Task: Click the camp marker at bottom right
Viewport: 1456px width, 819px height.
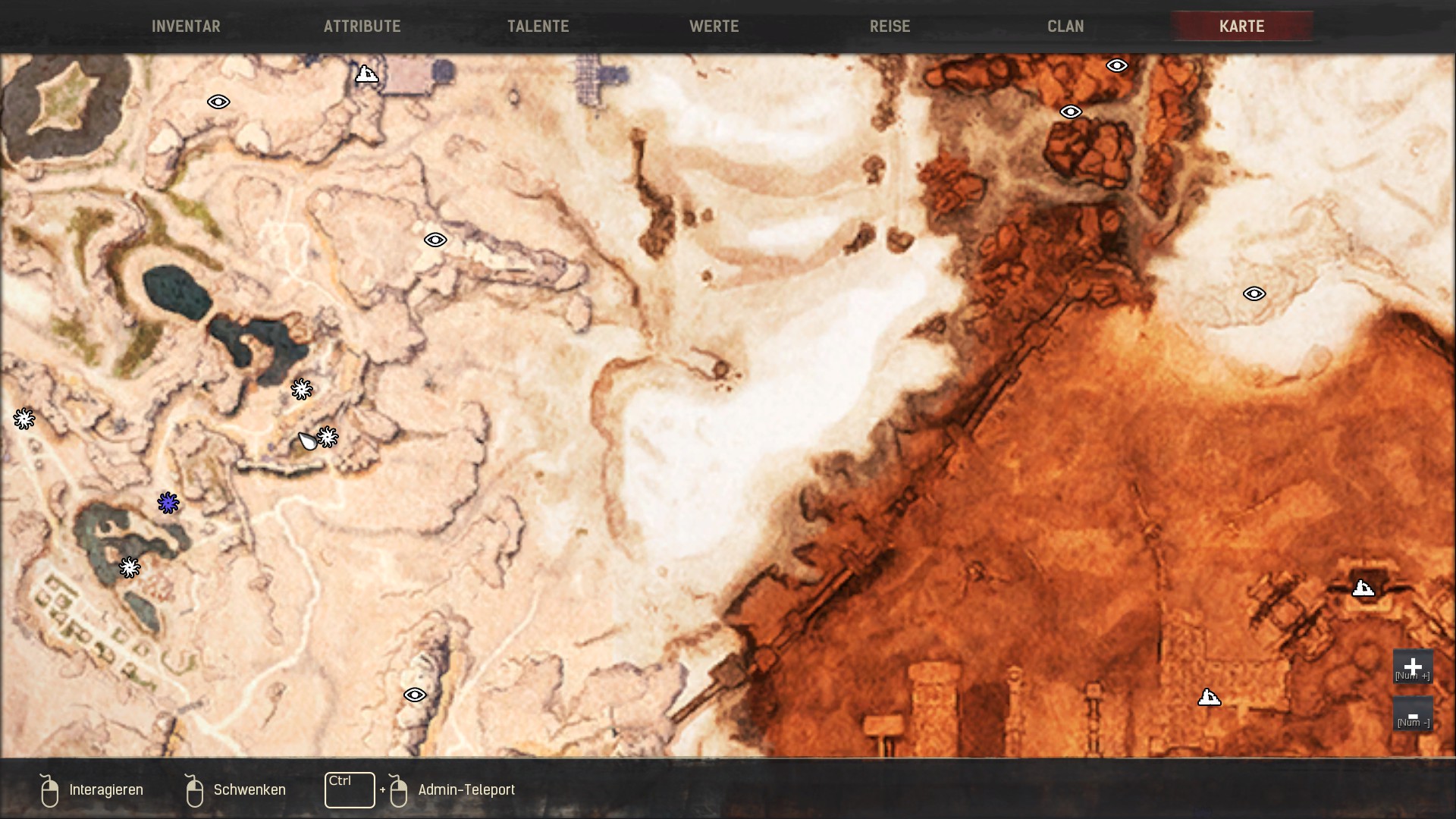Action: coord(1209,697)
